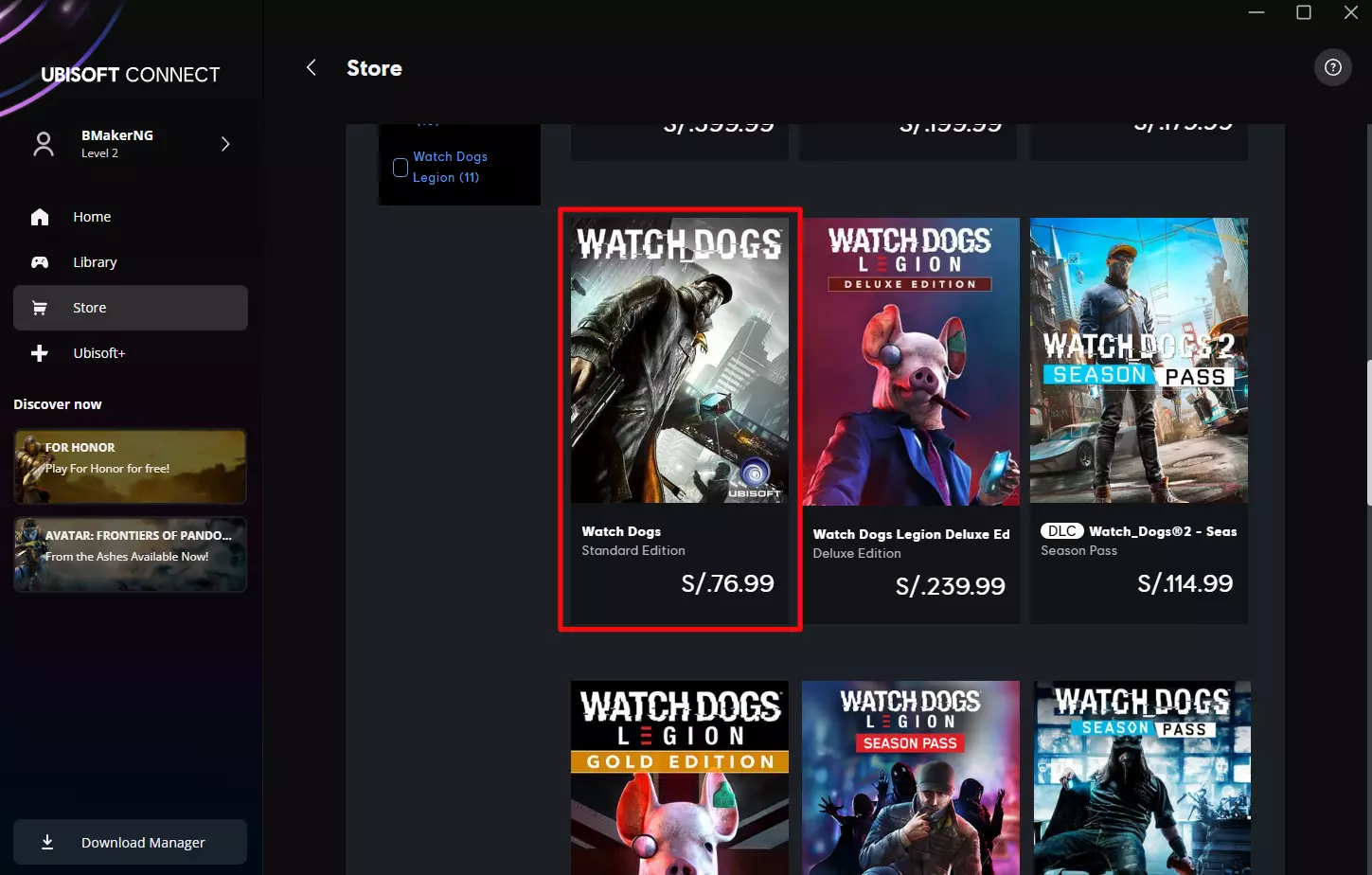Open the Watch Dogs Standard Edition cover
Viewport: 1372px width, 875px height.
(680, 360)
